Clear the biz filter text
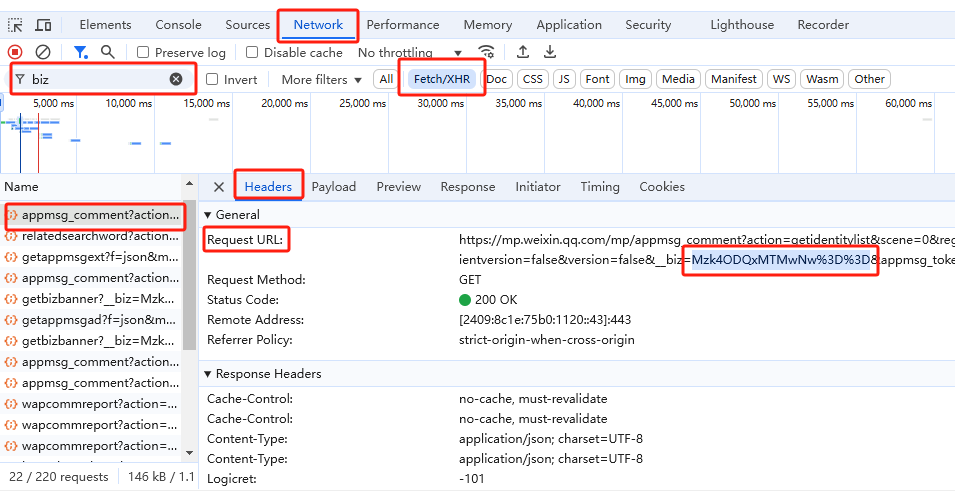The height and width of the screenshot is (502, 955). (x=176, y=79)
